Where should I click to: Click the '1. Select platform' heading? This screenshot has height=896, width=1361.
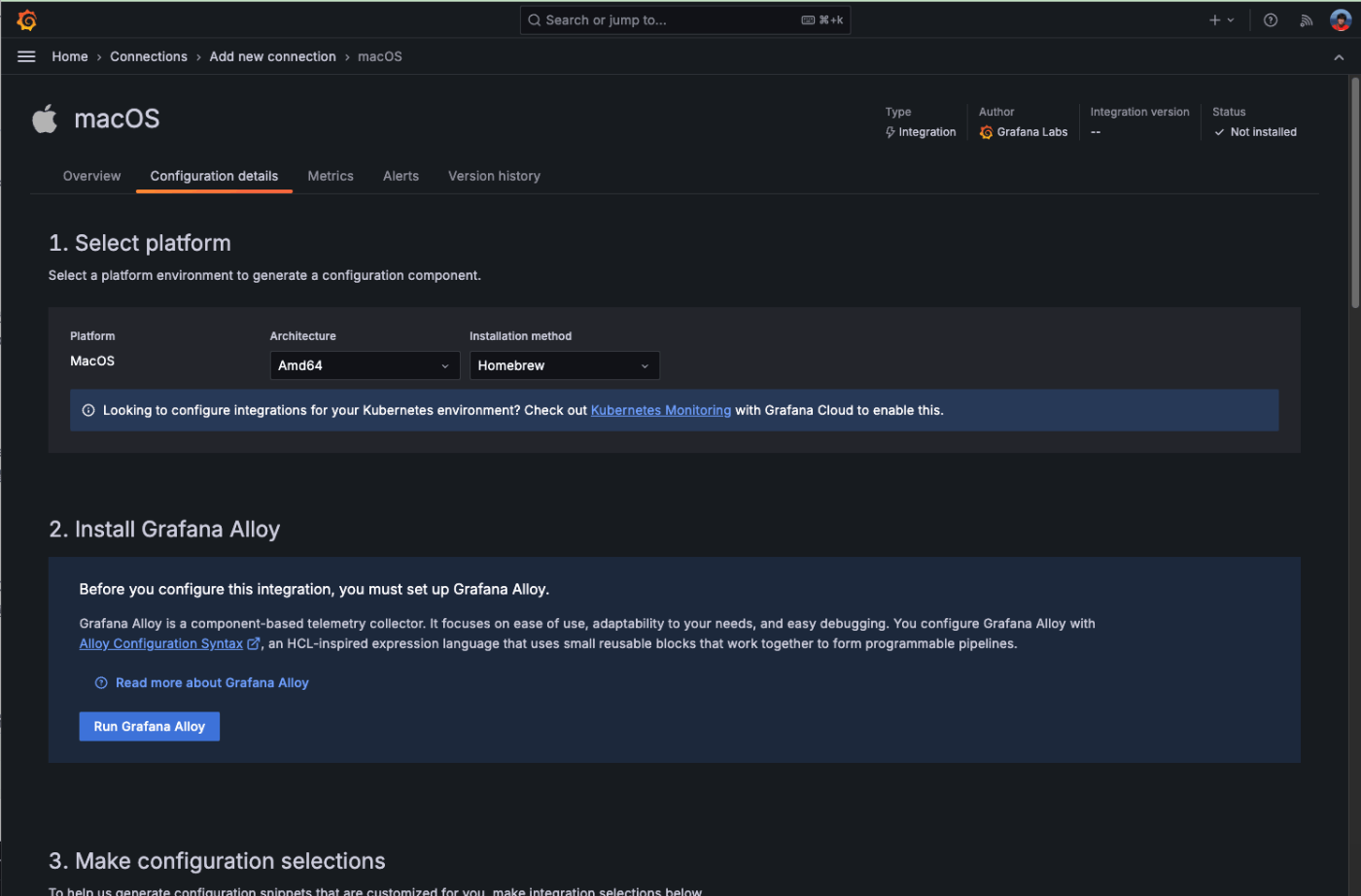[140, 243]
